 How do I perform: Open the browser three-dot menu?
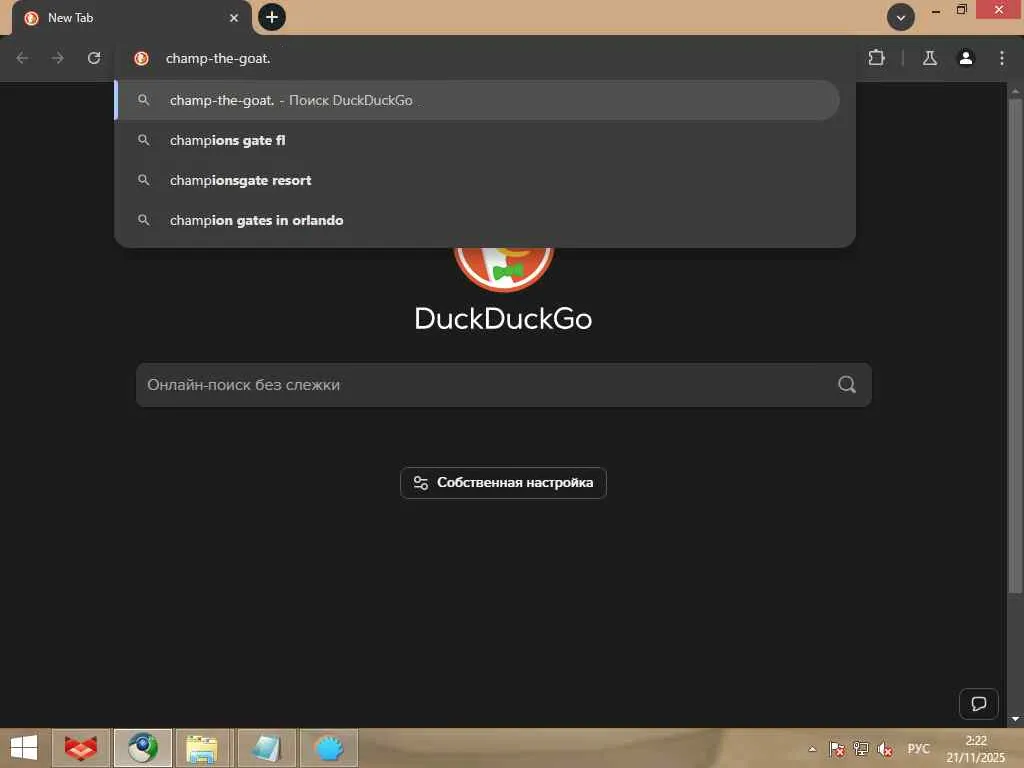click(1002, 58)
